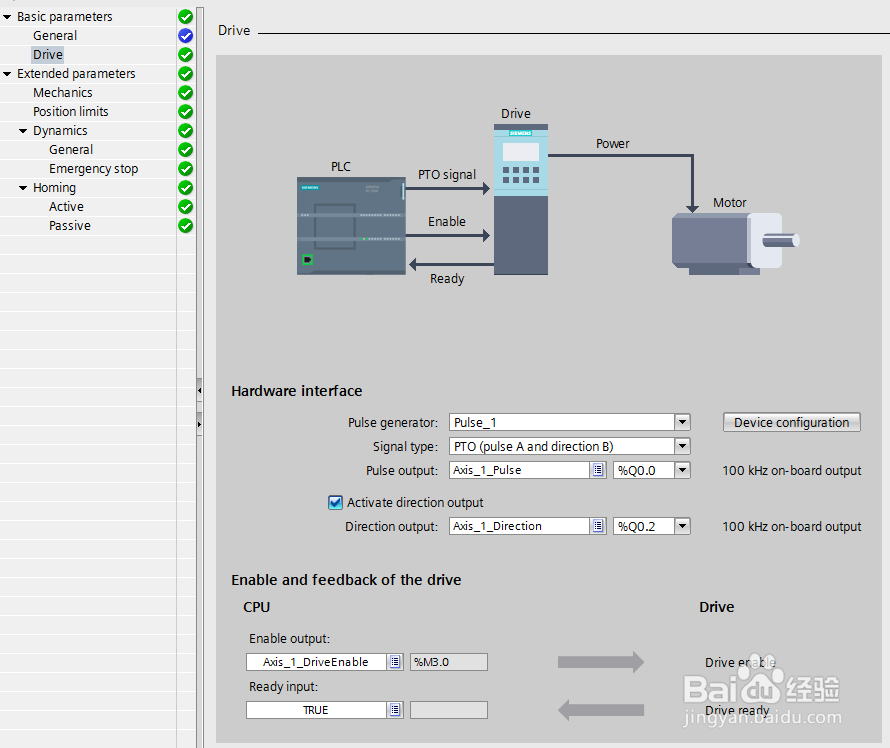The image size is (890, 748).
Task: Click the lower right-pointing arrow on the panel splitter
Action: 199,424
